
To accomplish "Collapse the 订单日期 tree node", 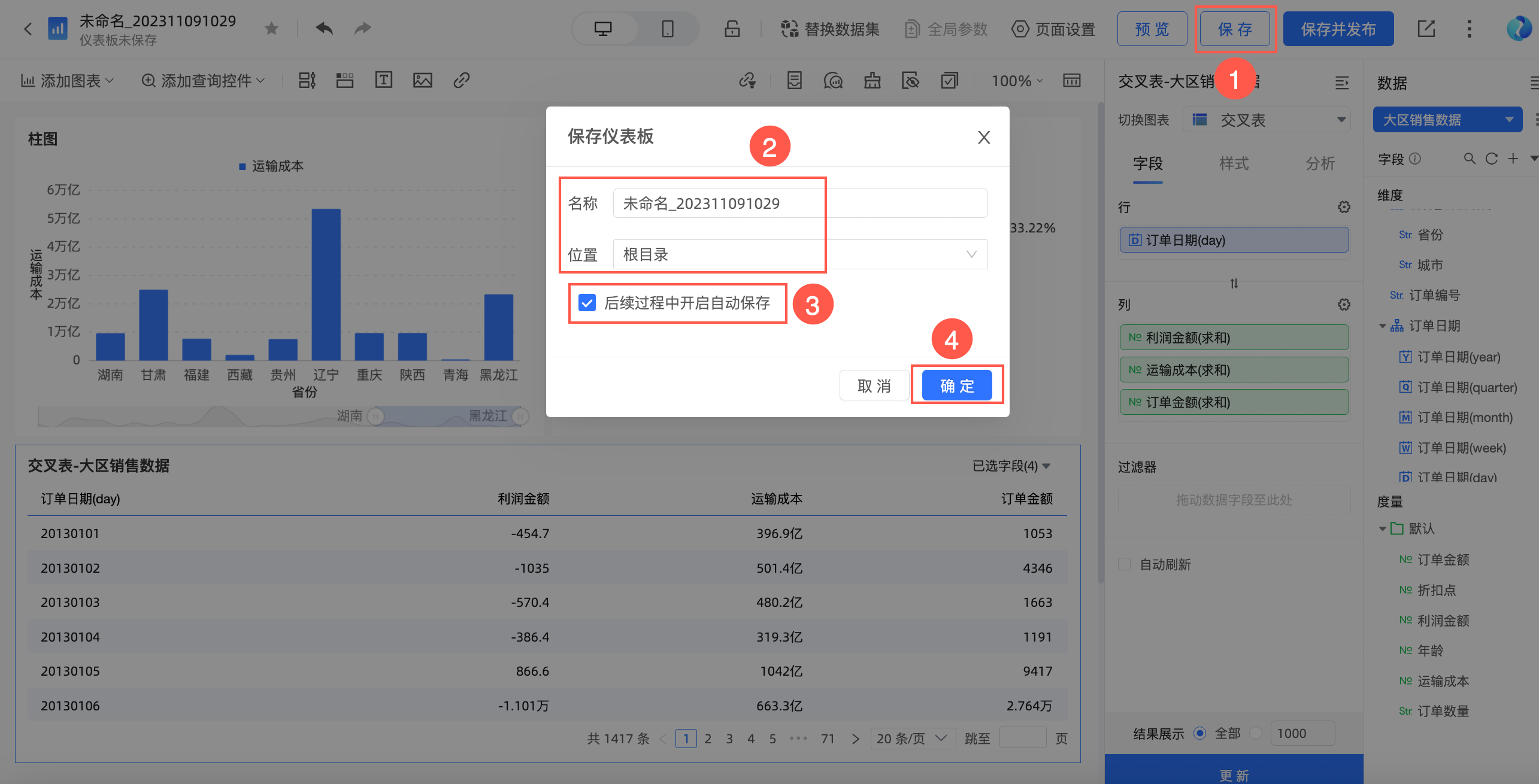I will 1382,326.
